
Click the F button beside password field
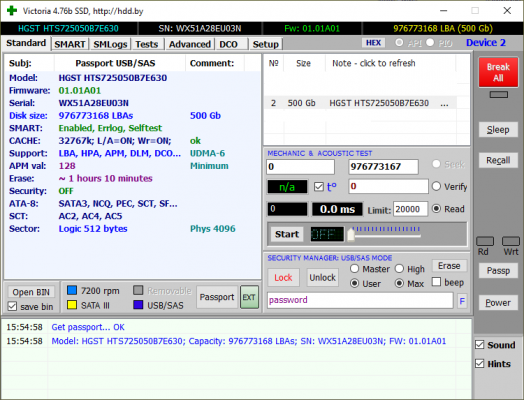462,301
